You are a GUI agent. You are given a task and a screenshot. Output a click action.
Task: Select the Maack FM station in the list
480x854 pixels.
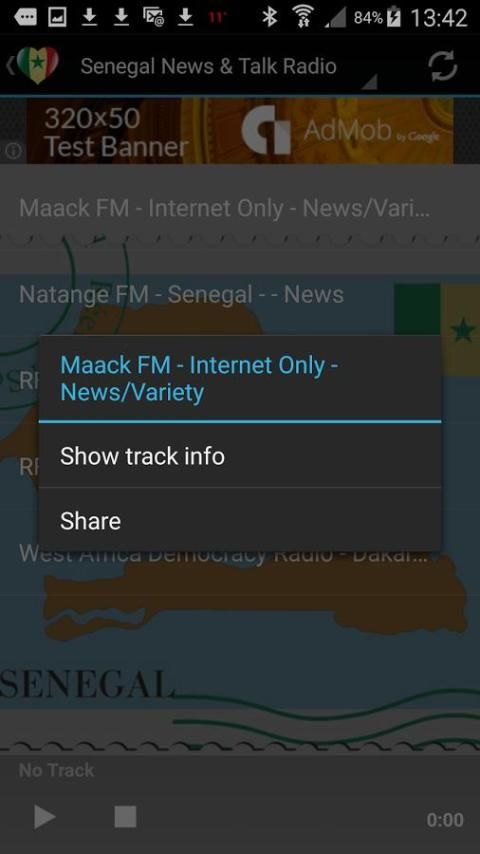224,209
